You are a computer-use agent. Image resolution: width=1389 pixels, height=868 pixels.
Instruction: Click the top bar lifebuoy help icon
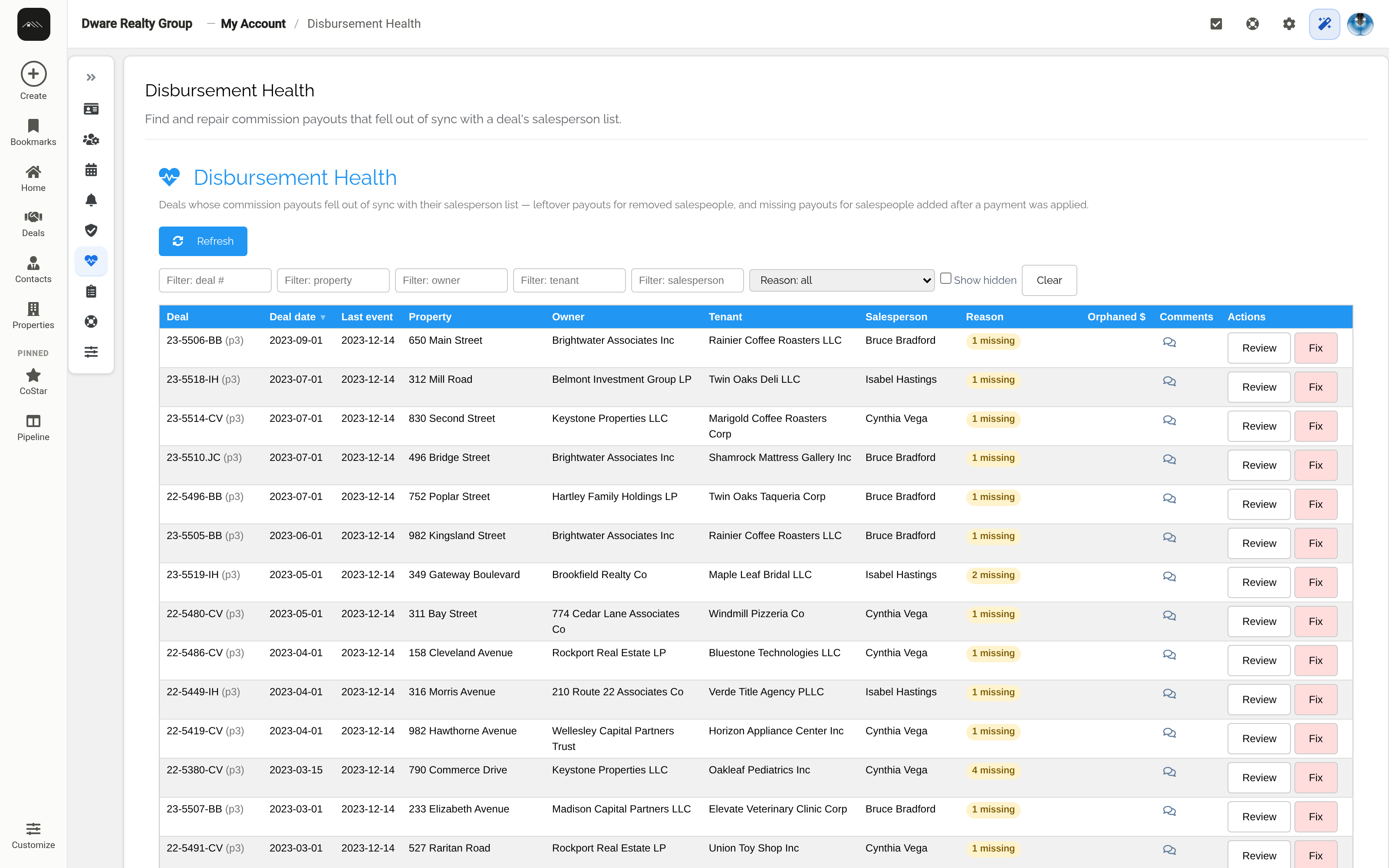(1252, 23)
